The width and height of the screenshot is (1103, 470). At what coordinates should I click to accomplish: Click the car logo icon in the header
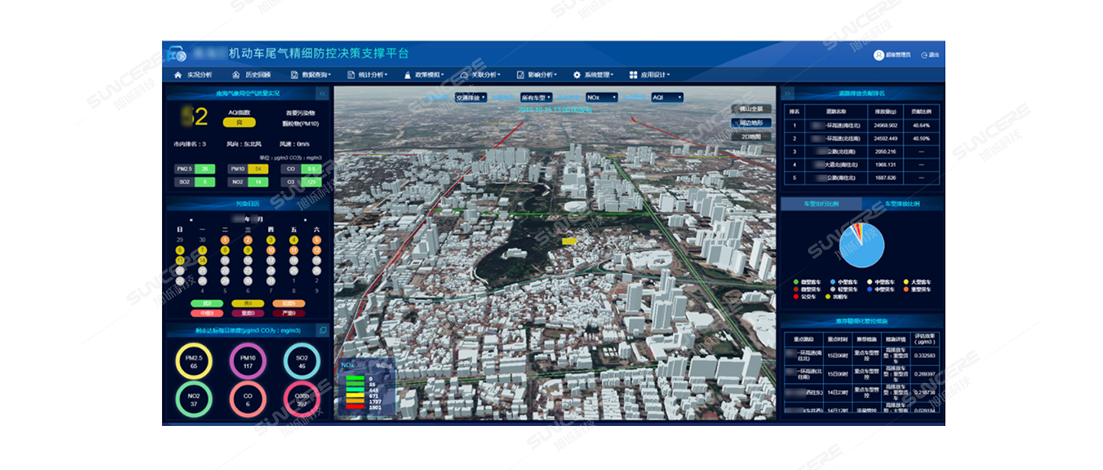[x=178, y=53]
